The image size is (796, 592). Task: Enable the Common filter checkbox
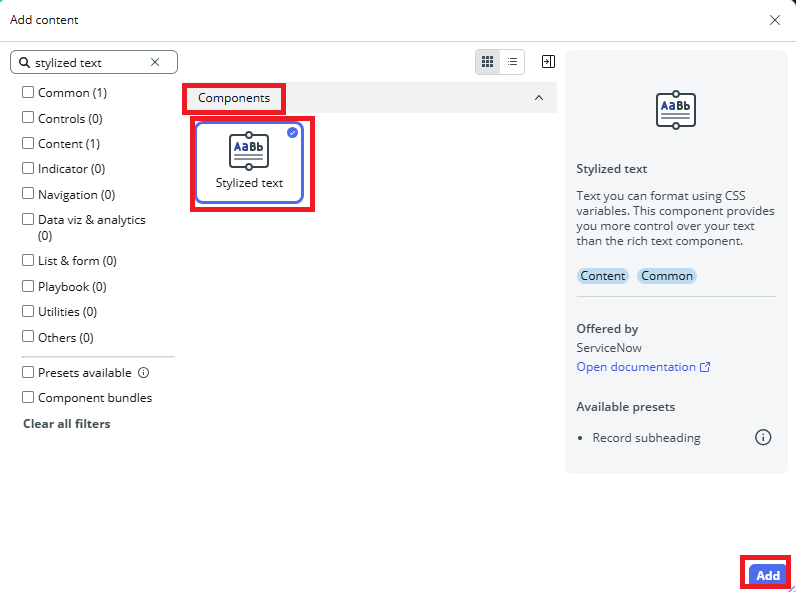click(28, 93)
